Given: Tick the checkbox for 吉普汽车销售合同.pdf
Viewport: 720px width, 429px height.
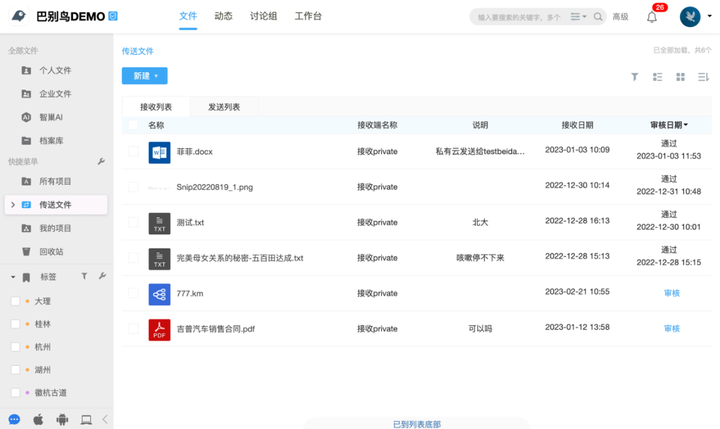Looking at the screenshot, I should tap(133, 328).
